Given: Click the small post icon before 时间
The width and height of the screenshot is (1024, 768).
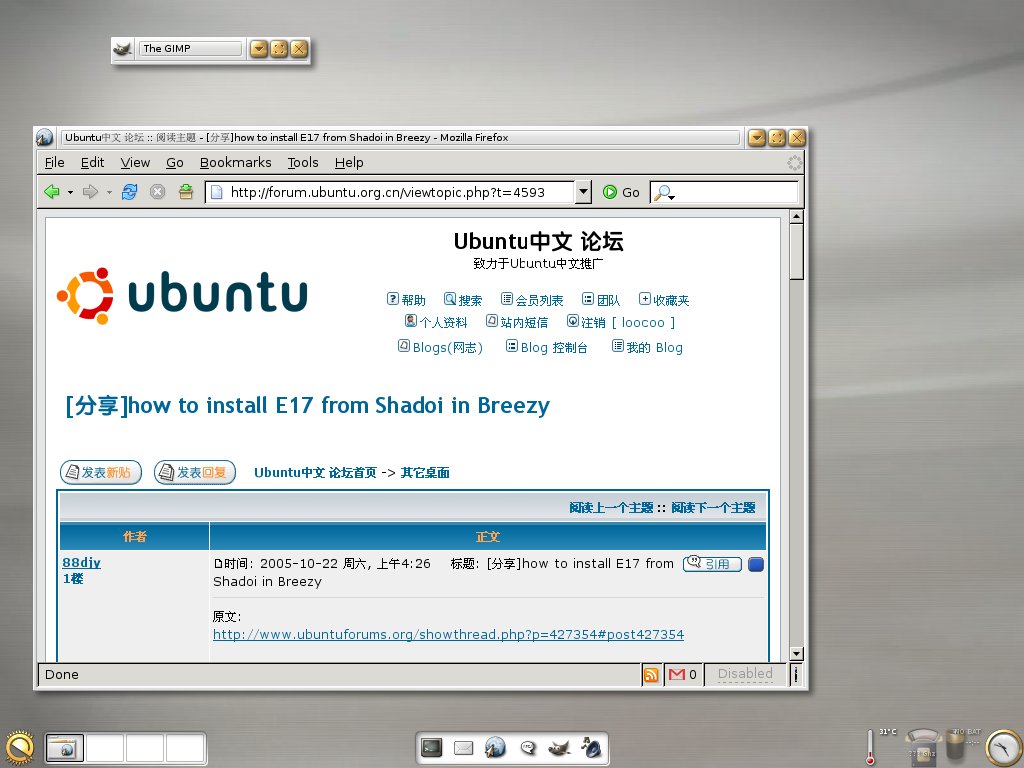Looking at the screenshot, I should pyautogui.click(x=218, y=564).
